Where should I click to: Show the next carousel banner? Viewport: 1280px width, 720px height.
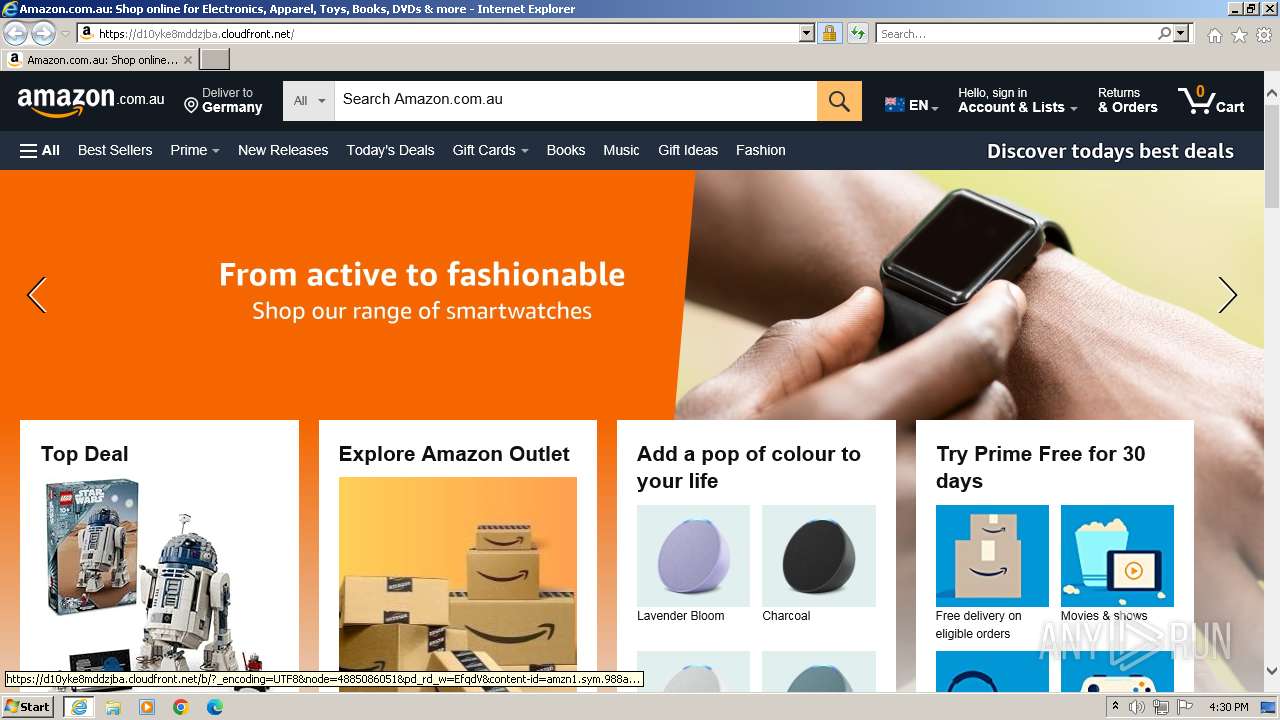1228,295
